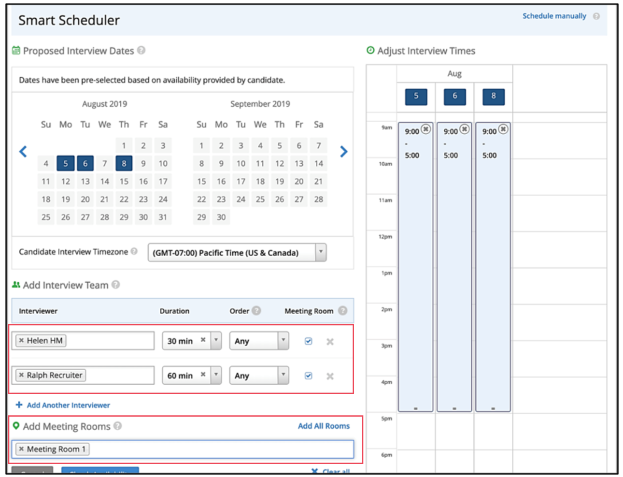Viewport: 623px width, 477px height.
Task: Select September 10 in the calendar
Action: [241, 163]
